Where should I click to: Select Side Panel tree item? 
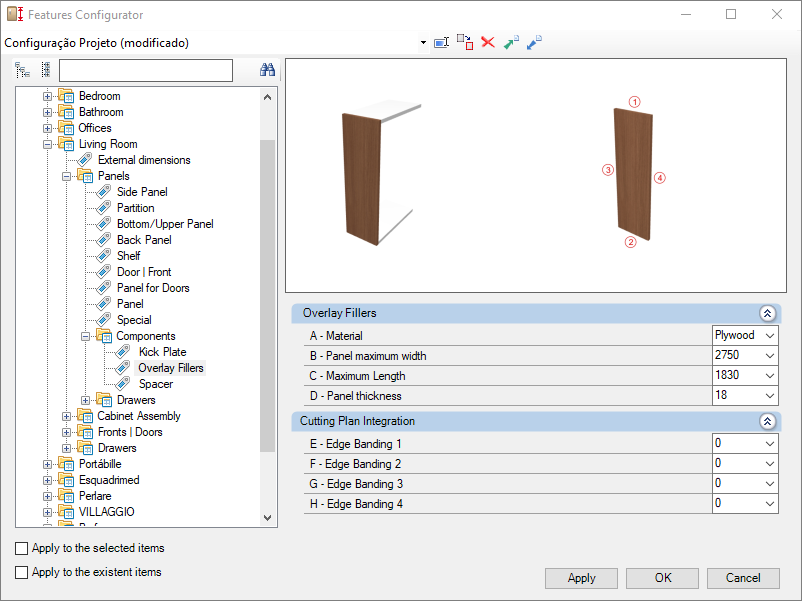click(x=142, y=192)
